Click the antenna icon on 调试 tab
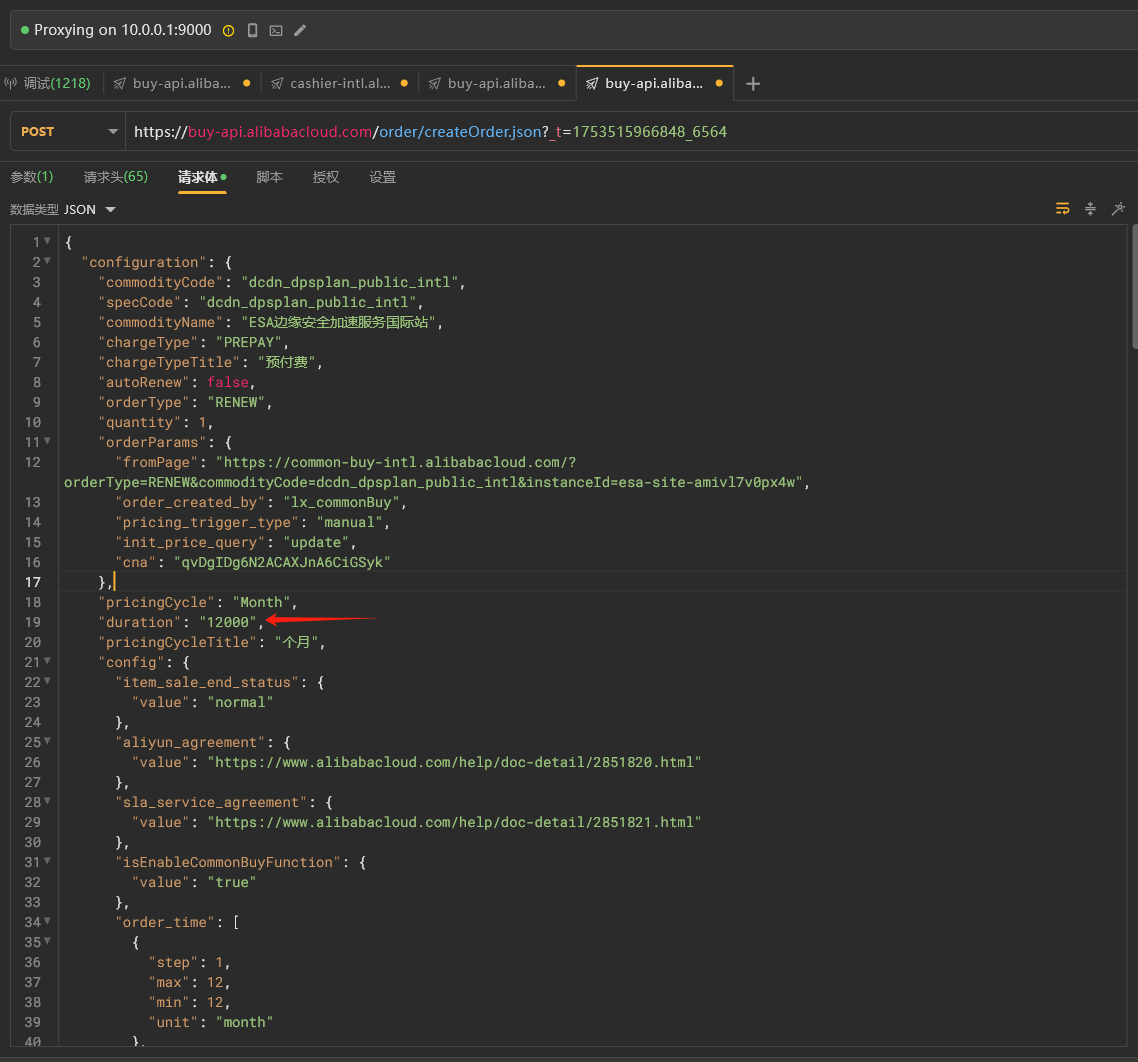 click(x=10, y=83)
